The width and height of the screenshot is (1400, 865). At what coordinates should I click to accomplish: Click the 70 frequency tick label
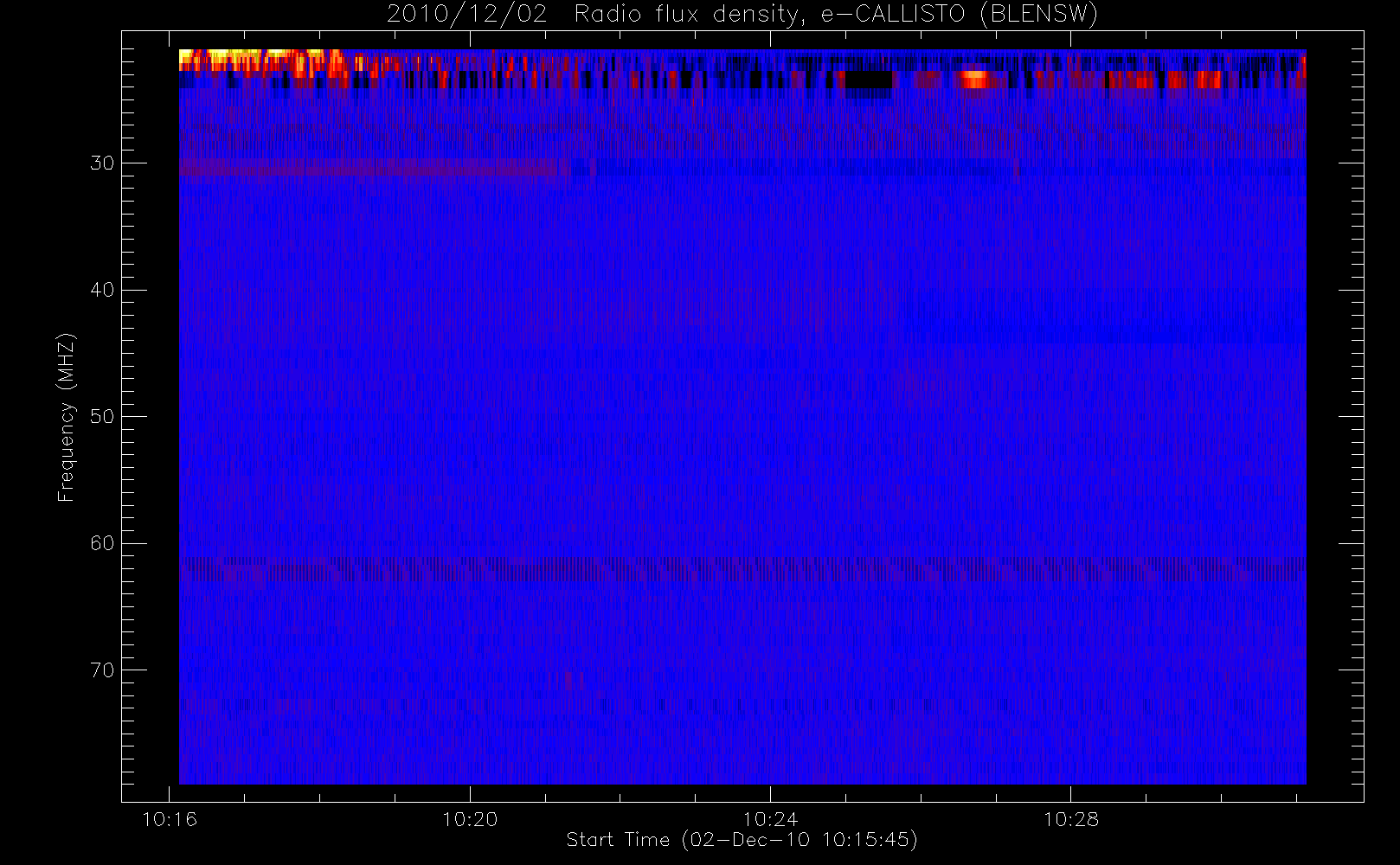[102, 670]
